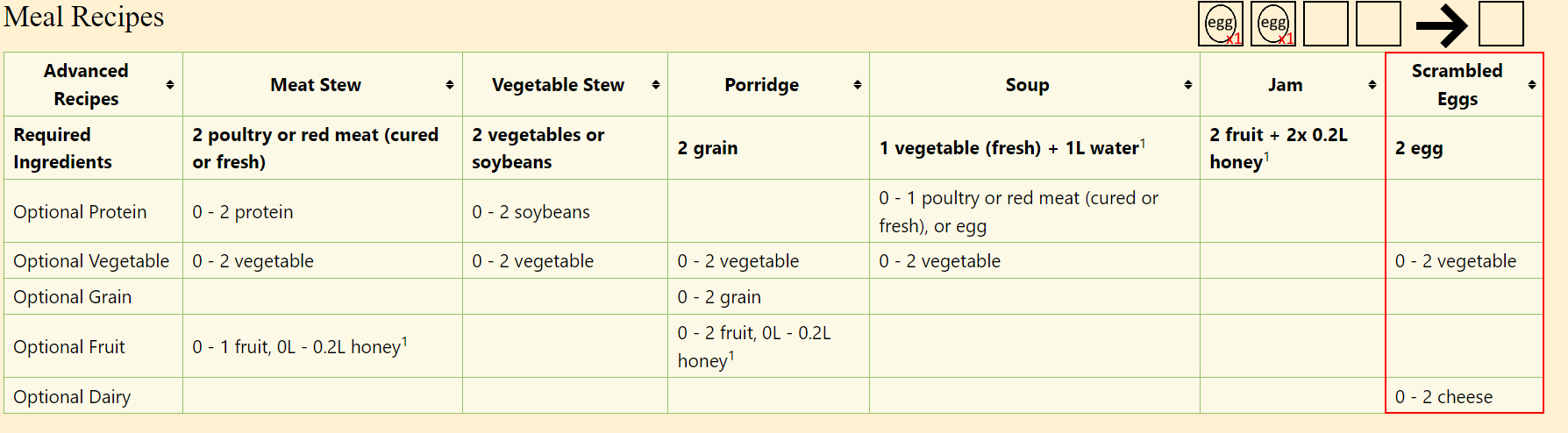Select the Soup column header
The width and height of the screenshot is (1568, 433).
coord(1027,85)
